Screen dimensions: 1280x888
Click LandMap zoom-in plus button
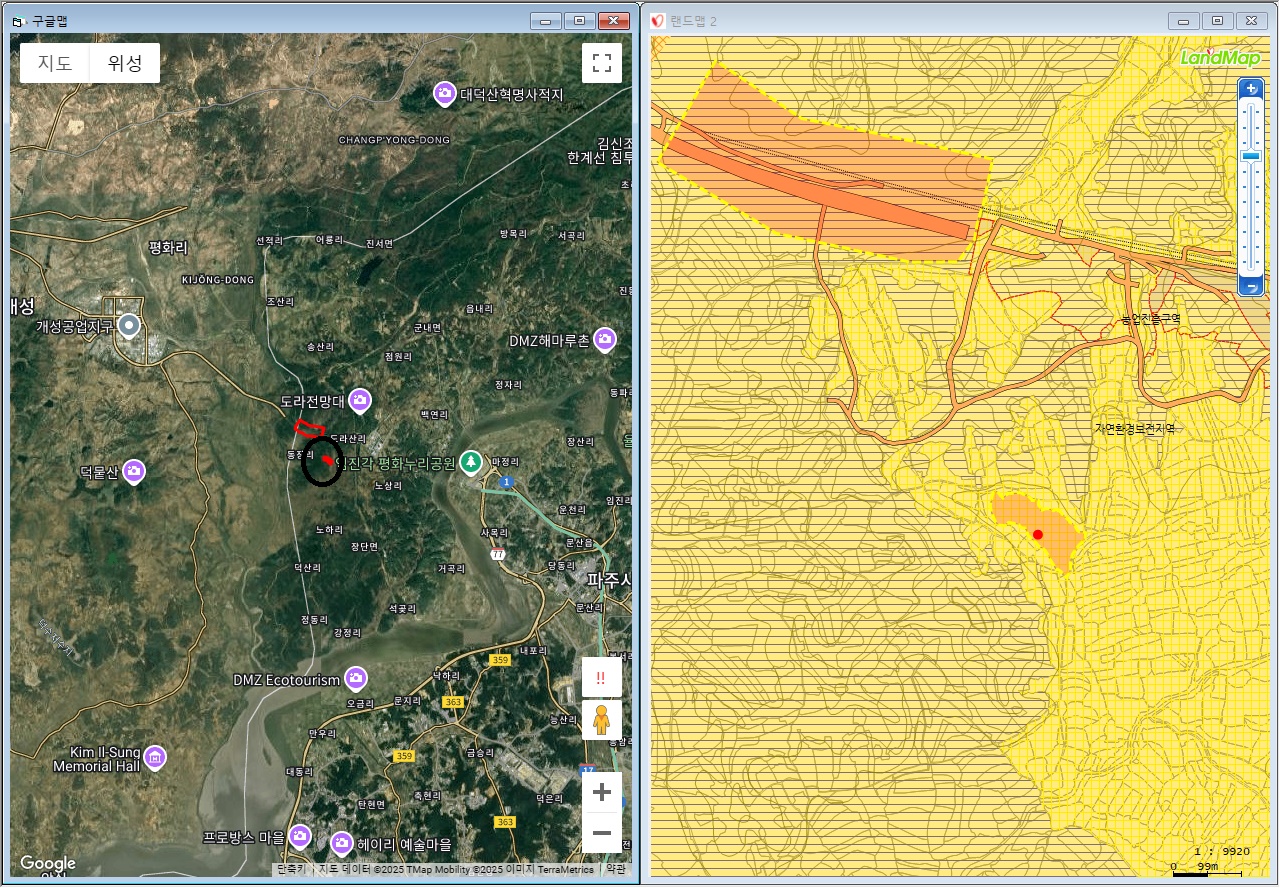[x=1251, y=89]
